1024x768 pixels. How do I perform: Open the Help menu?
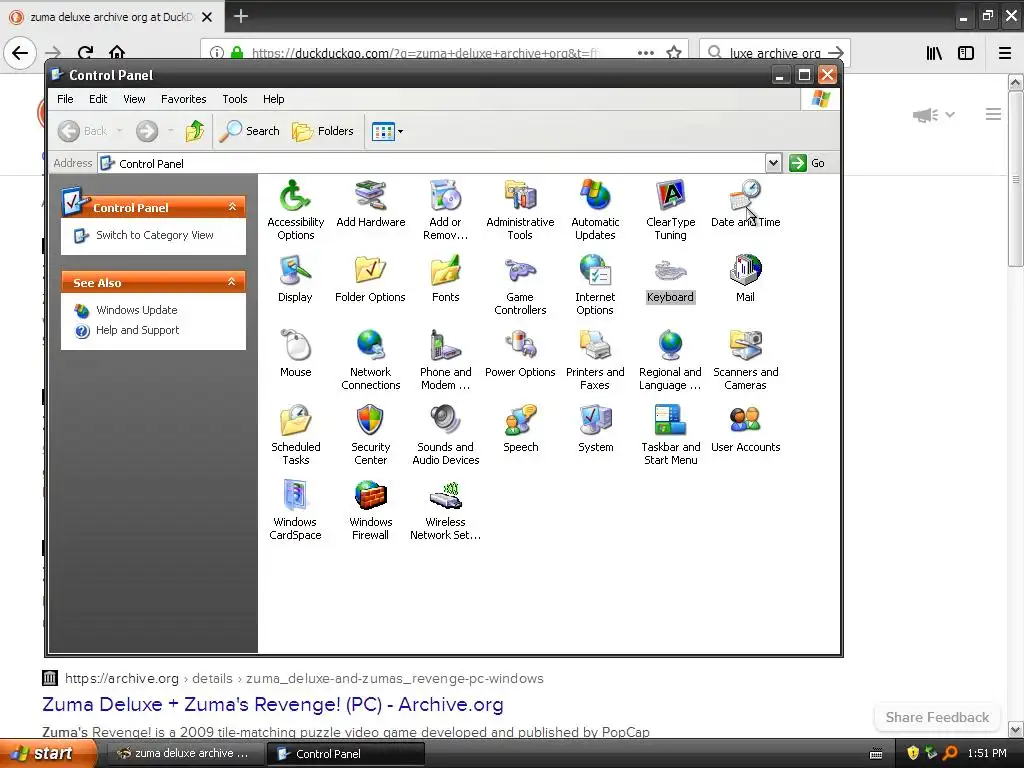[x=274, y=99]
